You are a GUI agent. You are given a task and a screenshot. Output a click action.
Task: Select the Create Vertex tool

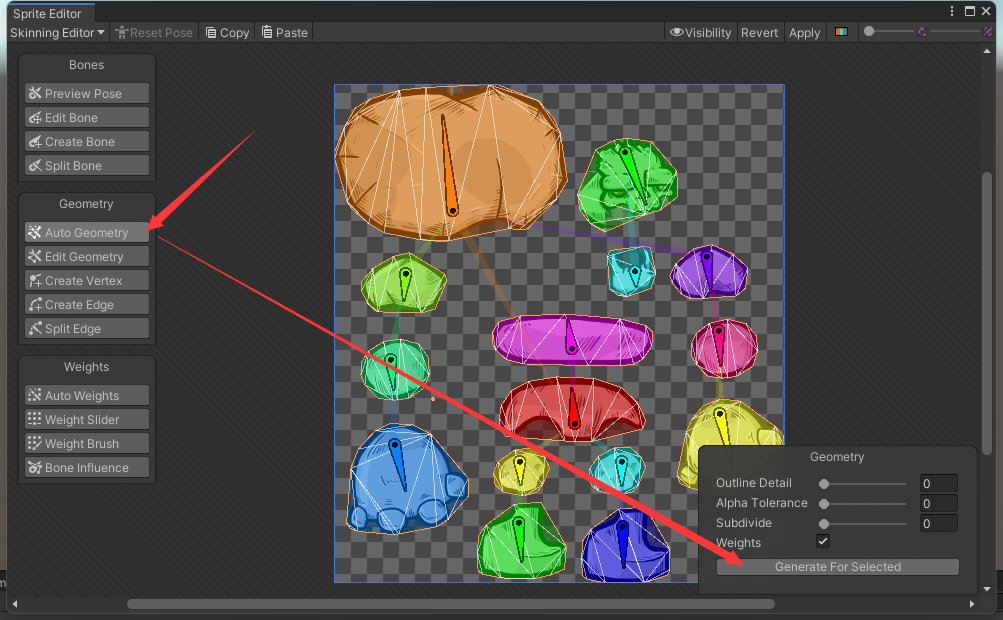(x=86, y=280)
